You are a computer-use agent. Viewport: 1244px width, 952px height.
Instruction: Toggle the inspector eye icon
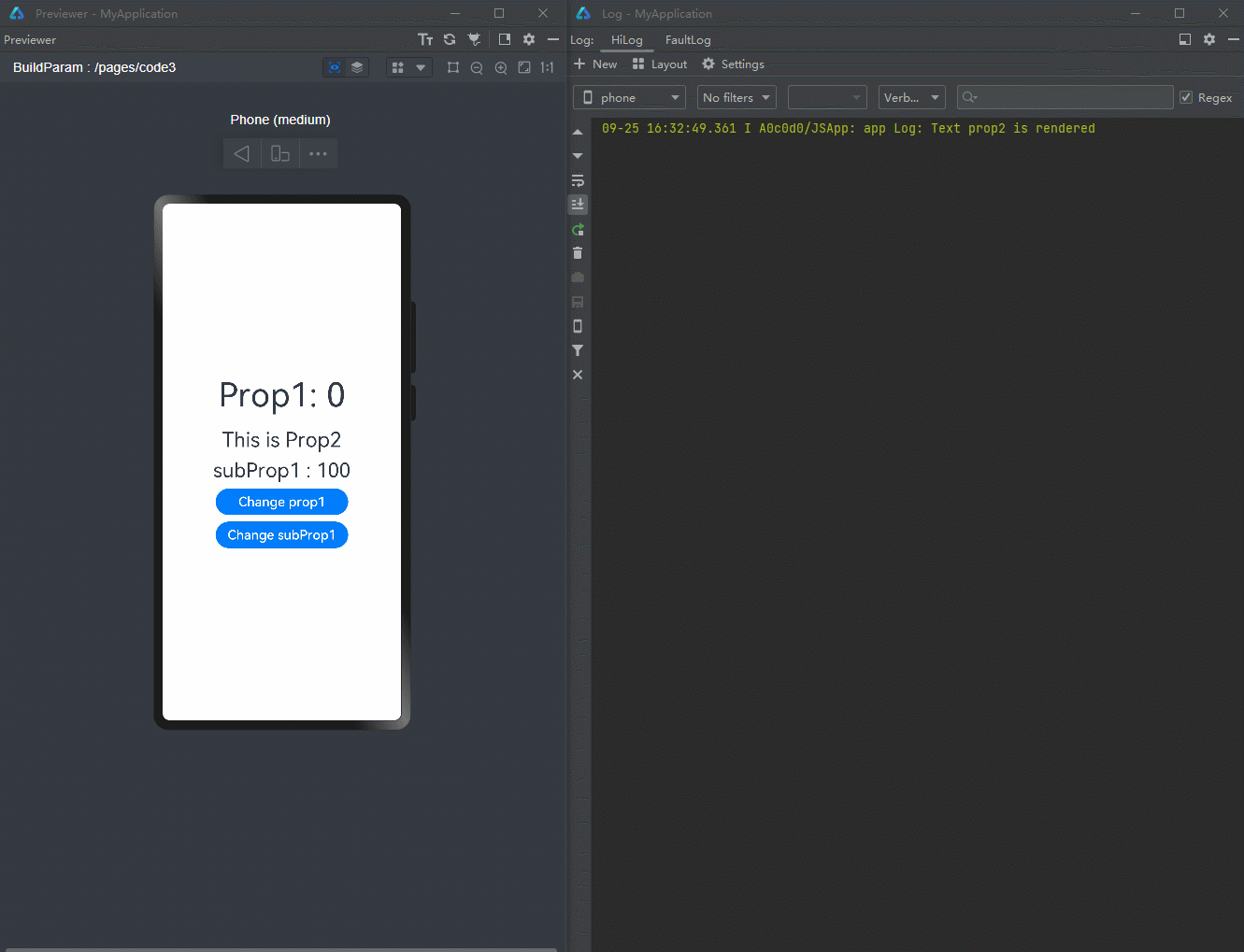click(x=334, y=67)
